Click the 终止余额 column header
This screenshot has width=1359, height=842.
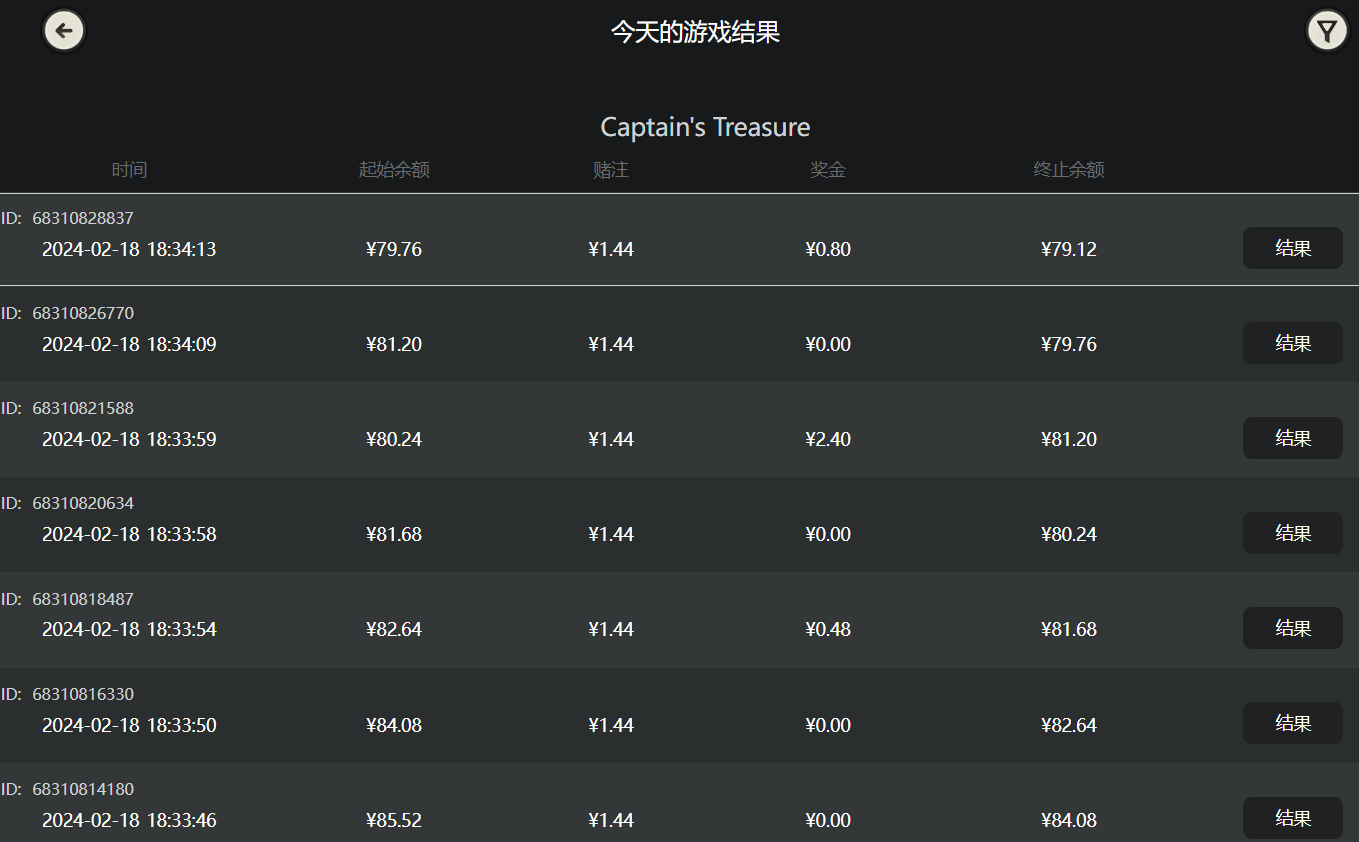1069,170
